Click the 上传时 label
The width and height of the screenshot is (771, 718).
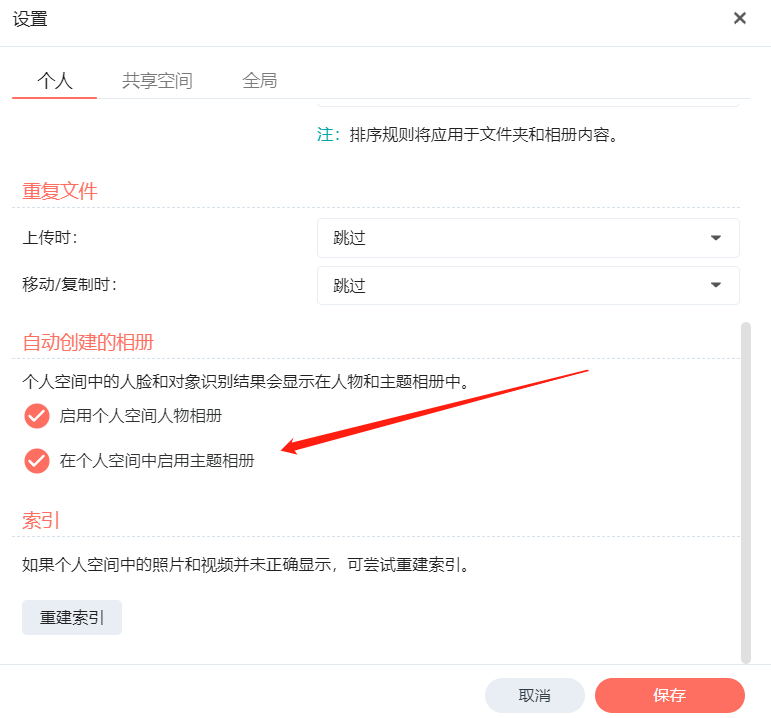[50, 238]
